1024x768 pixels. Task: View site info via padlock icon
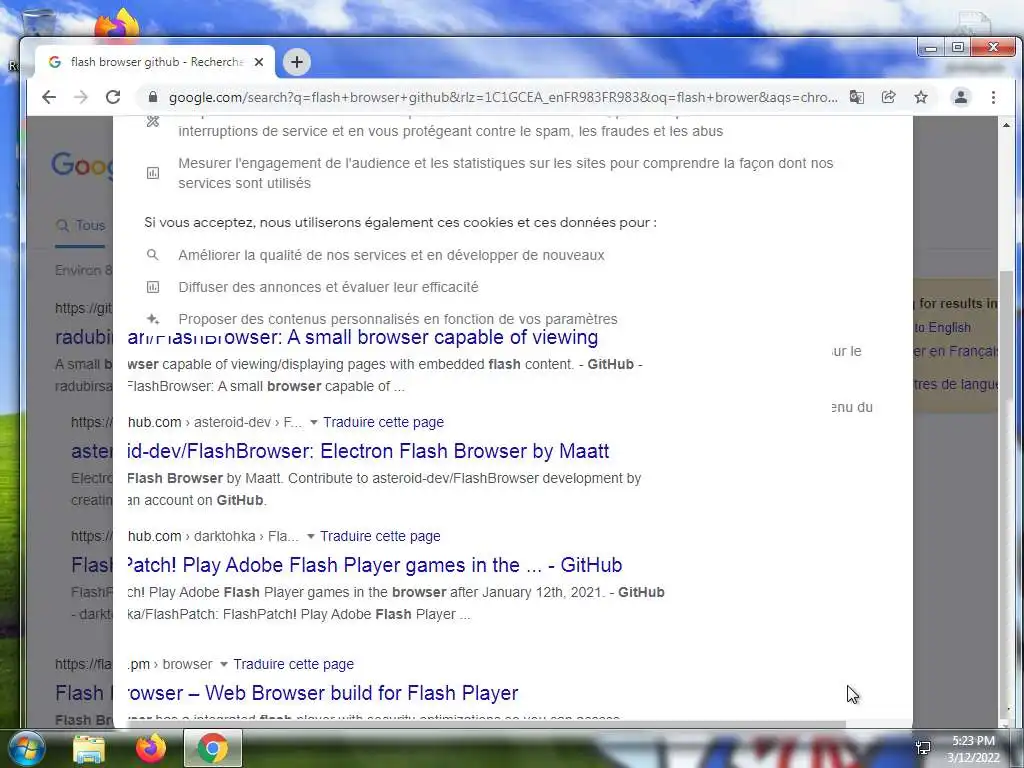(x=153, y=97)
